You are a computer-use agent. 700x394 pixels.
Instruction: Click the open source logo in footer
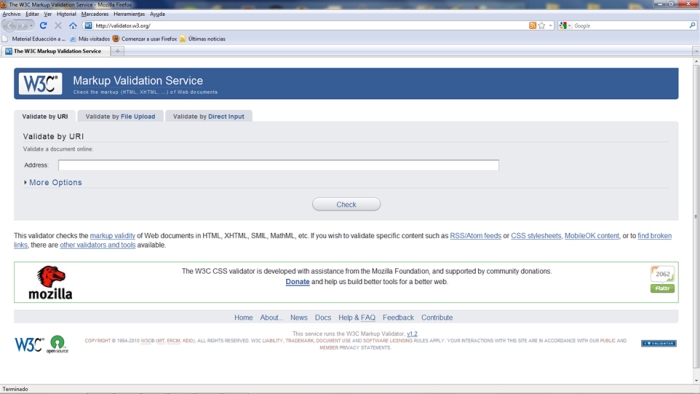coord(57,344)
